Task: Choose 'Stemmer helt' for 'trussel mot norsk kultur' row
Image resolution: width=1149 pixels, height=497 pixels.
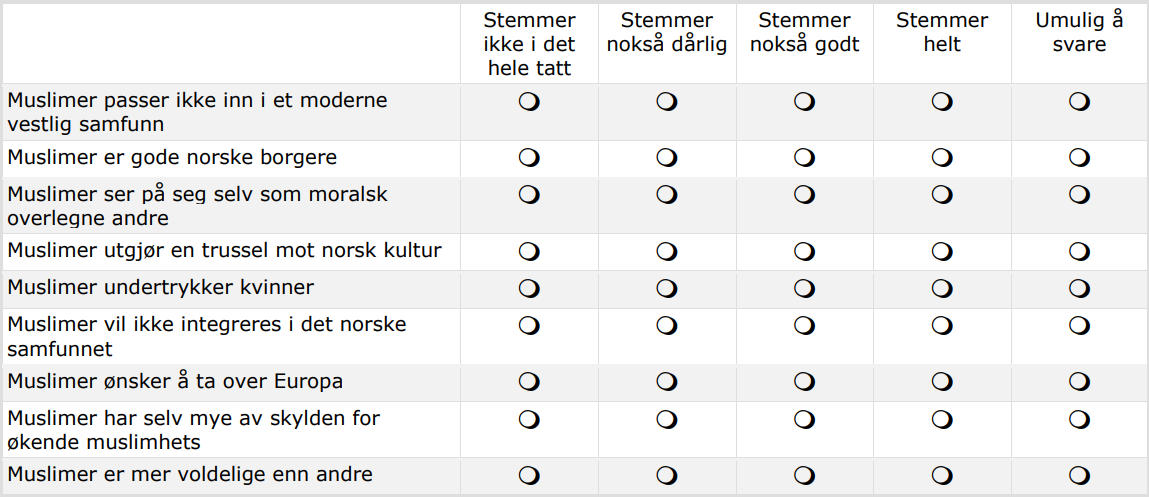Action: [942, 251]
